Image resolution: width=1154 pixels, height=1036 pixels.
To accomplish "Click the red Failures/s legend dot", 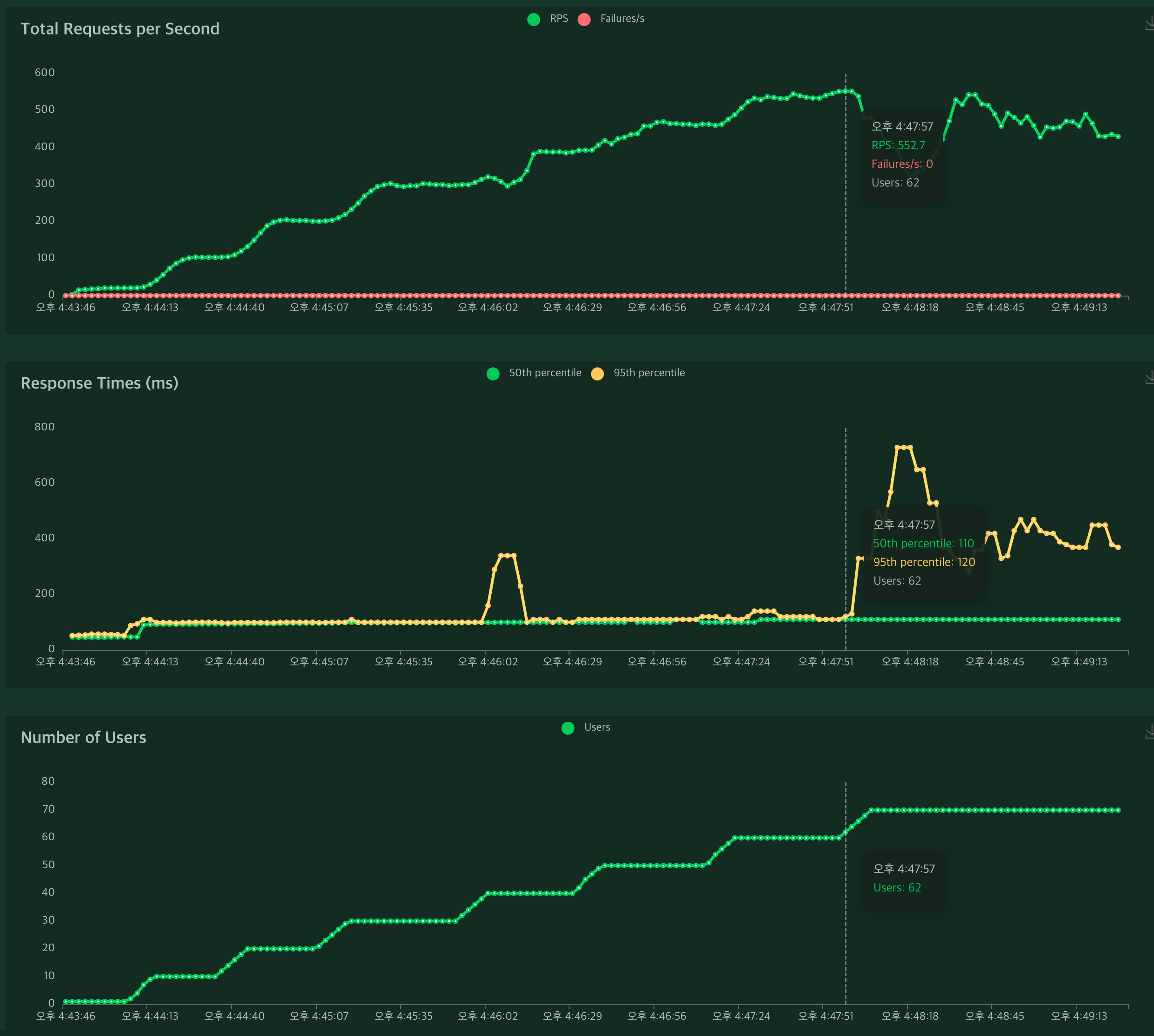I will point(584,20).
